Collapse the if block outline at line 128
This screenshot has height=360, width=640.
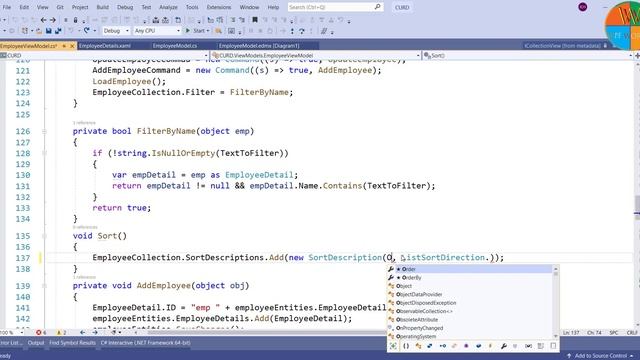44,153
